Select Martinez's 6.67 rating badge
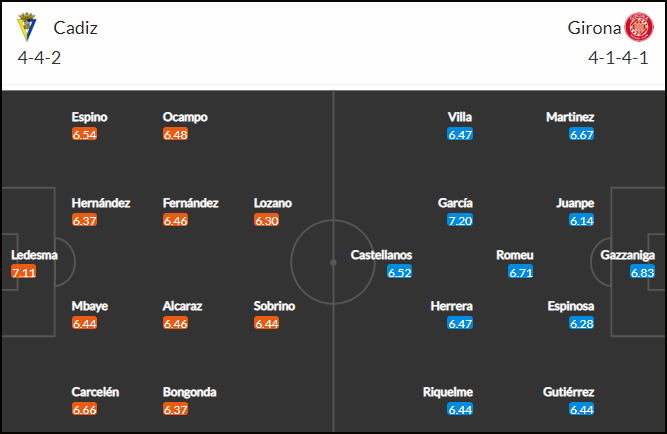 tap(581, 134)
